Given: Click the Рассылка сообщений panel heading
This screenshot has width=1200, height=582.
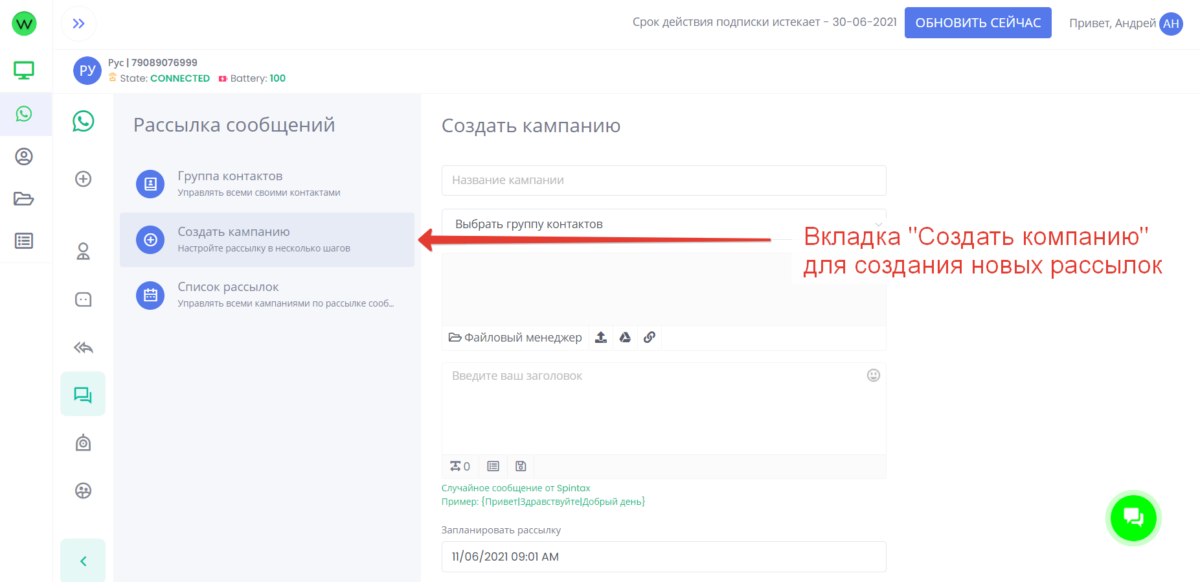Looking at the screenshot, I should [234, 125].
